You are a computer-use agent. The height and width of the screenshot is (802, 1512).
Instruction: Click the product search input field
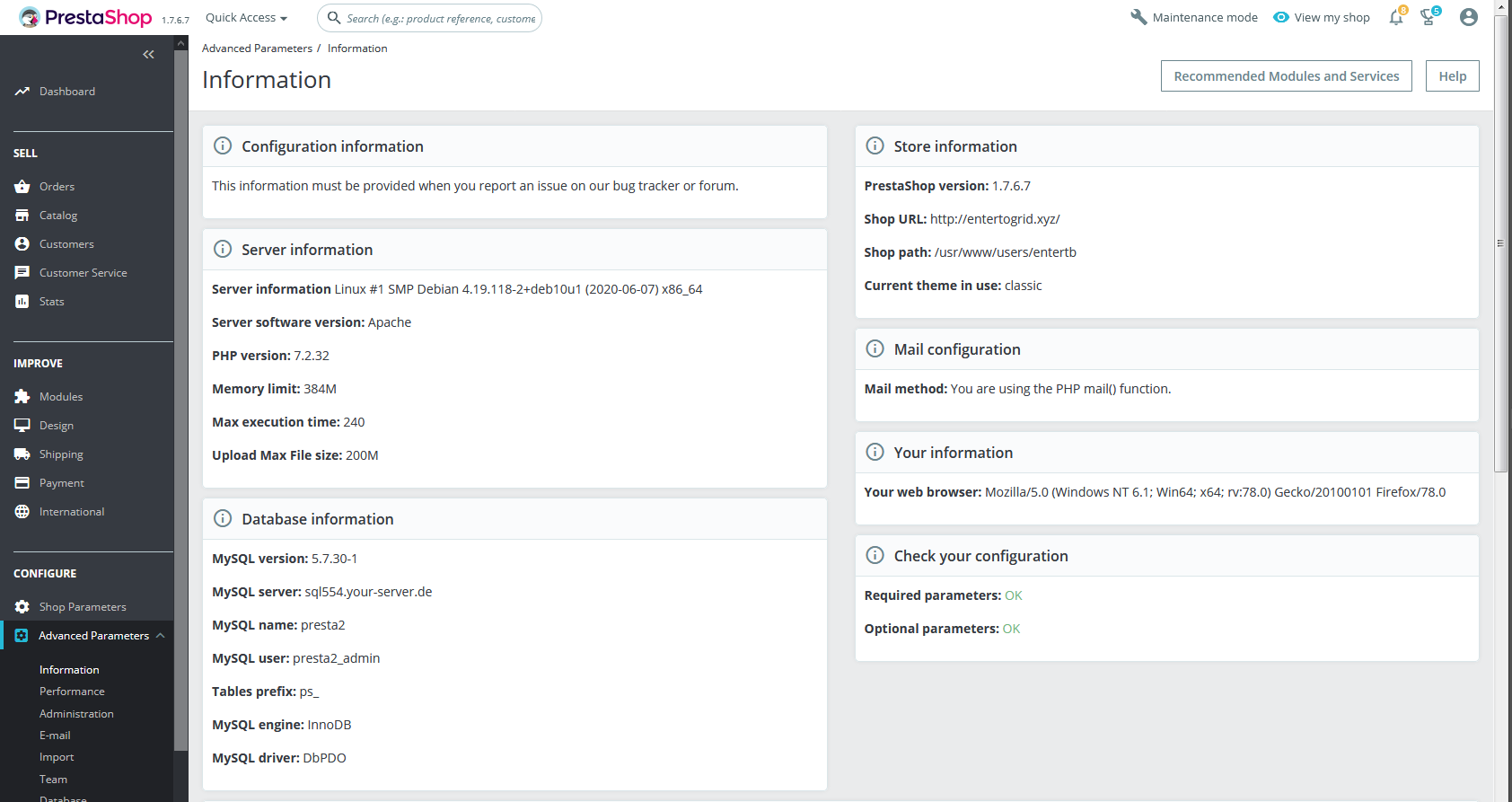[440, 18]
